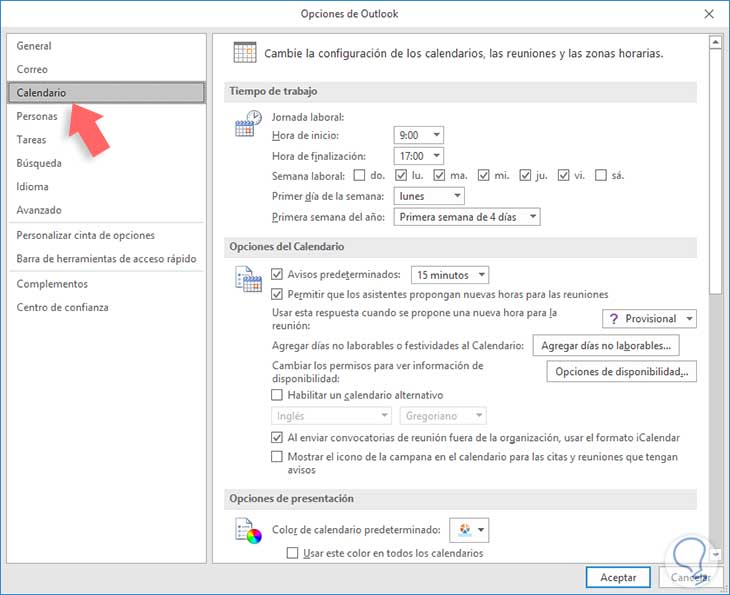This screenshot has height=595, width=730.
Task: Uncheck the mi. workday checkbox
Action: pos(484,175)
